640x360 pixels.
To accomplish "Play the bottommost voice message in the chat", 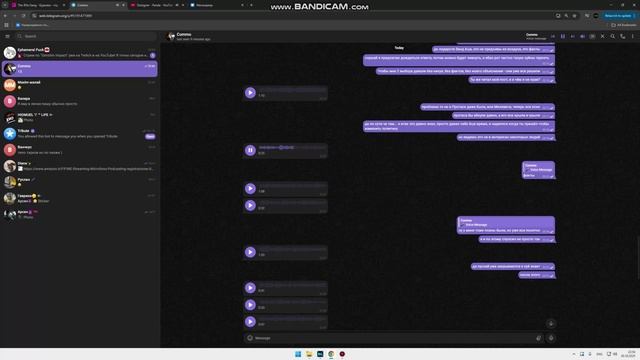I will coord(250,322).
